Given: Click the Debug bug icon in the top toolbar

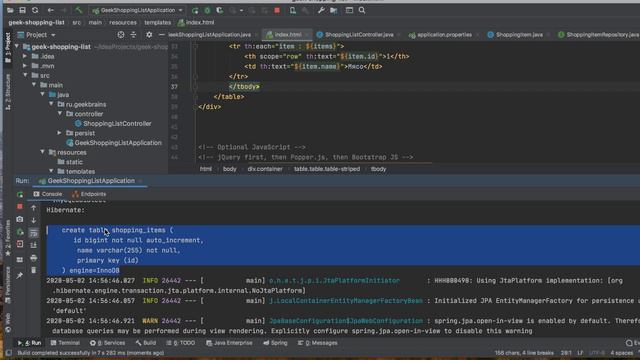Looking at the screenshot, I should click(207, 10).
